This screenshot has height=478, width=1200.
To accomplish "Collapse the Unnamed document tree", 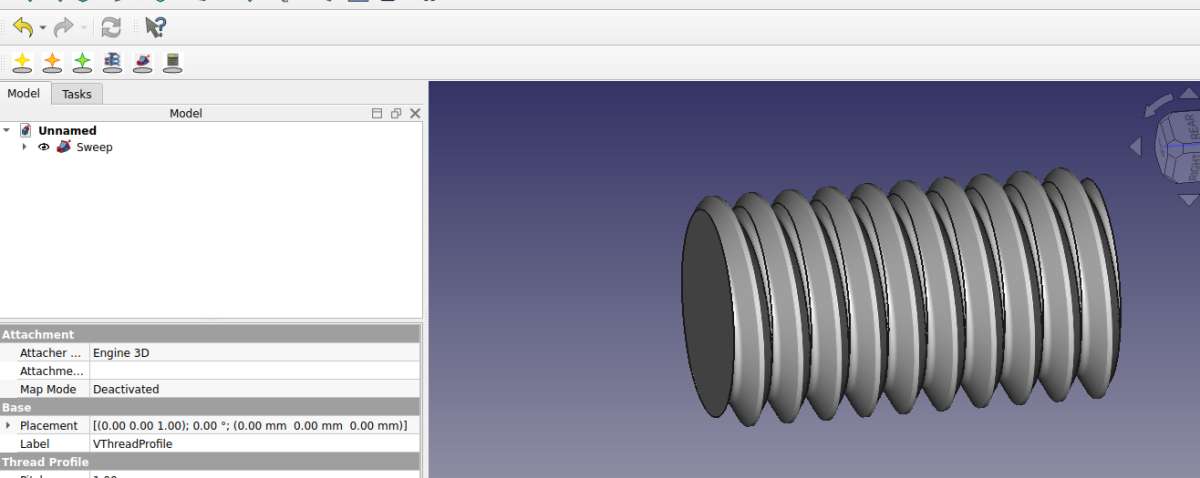I will point(7,130).
